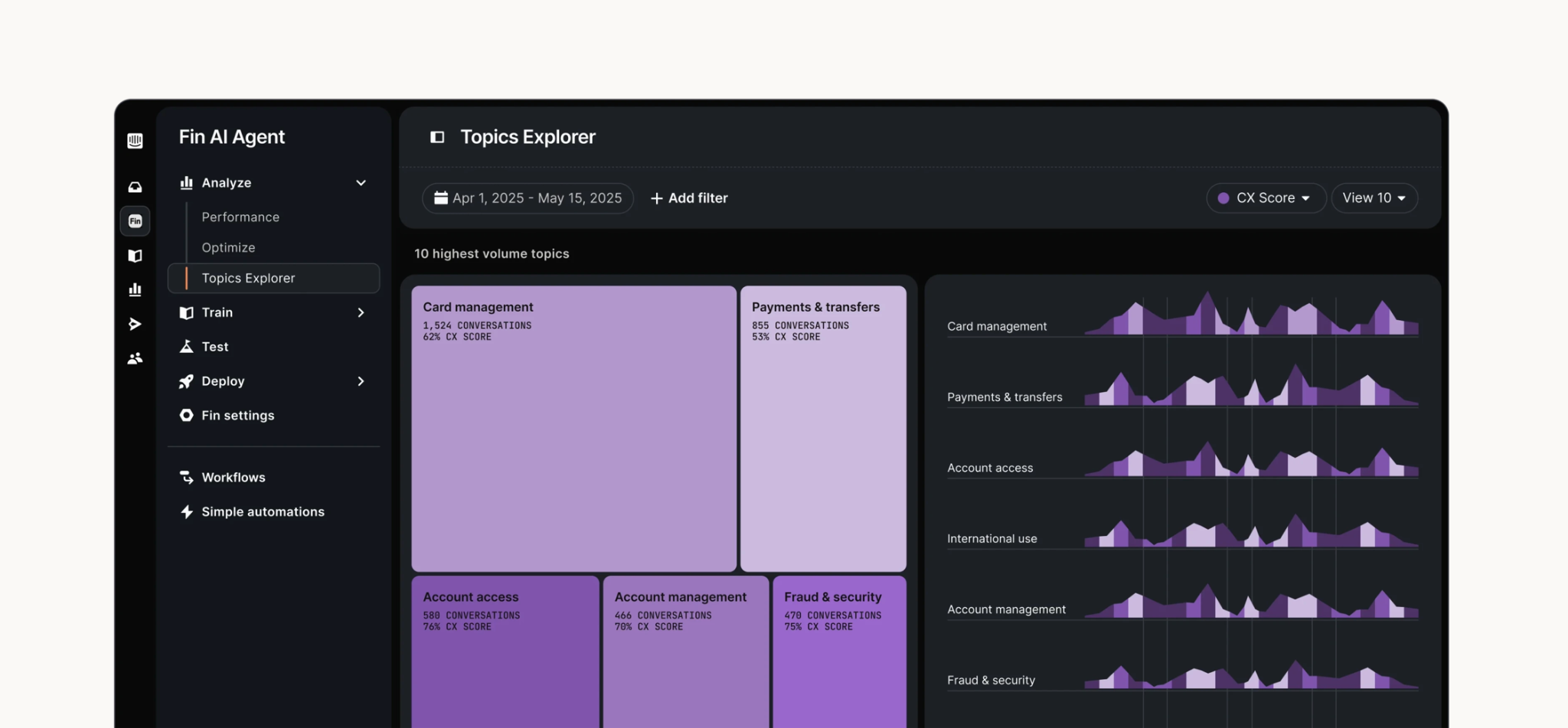Screen dimensions: 1568x728
Task: Open the Outbound paper-plane rail icon
Action: tap(135, 324)
